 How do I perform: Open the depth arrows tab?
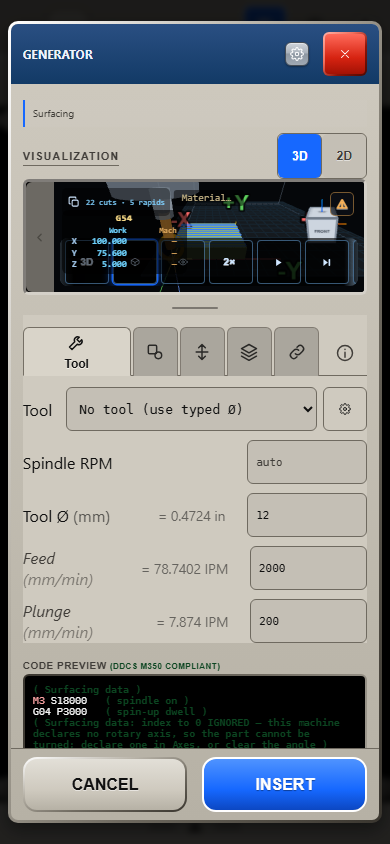(x=202, y=352)
